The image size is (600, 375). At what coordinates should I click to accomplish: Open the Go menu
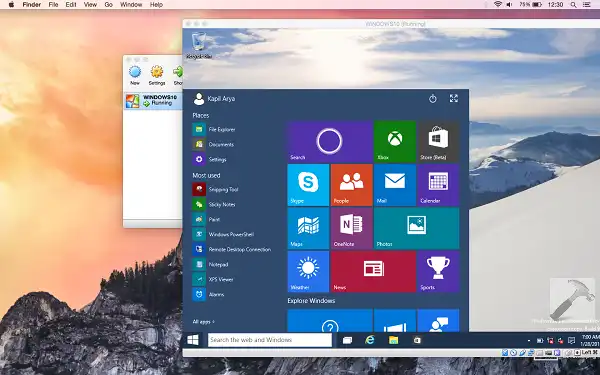pyautogui.click(x=109, y=5)
